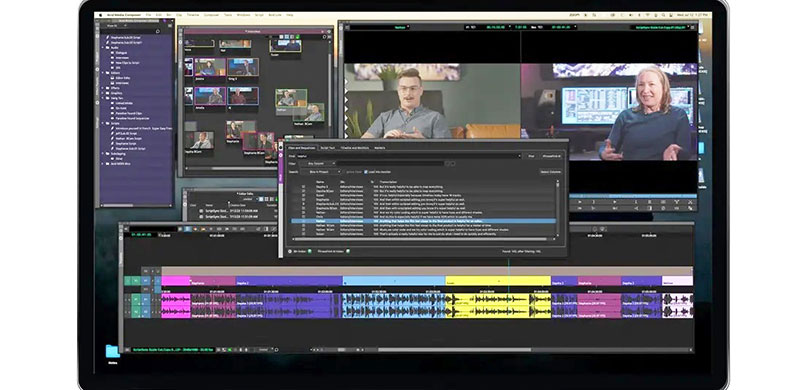Screen dimensions: 800x390
Task: Open the Markers tab in Find window
Action: (x=380, y=148)
